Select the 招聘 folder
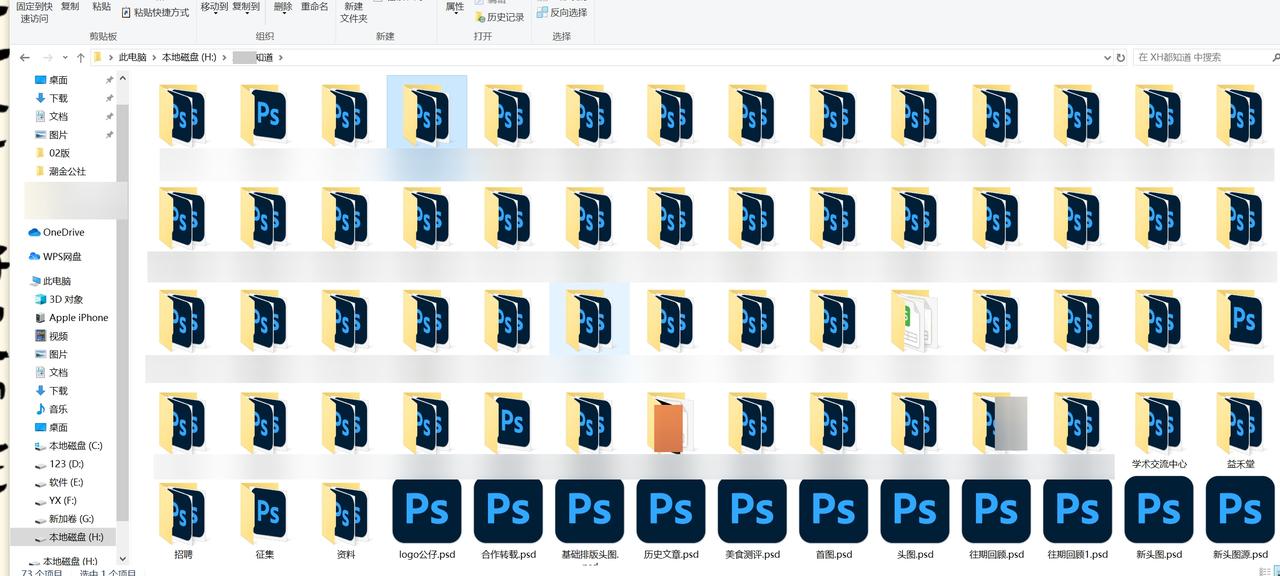The height and width of the screenshot is (576, 1280). click(183, 516)
